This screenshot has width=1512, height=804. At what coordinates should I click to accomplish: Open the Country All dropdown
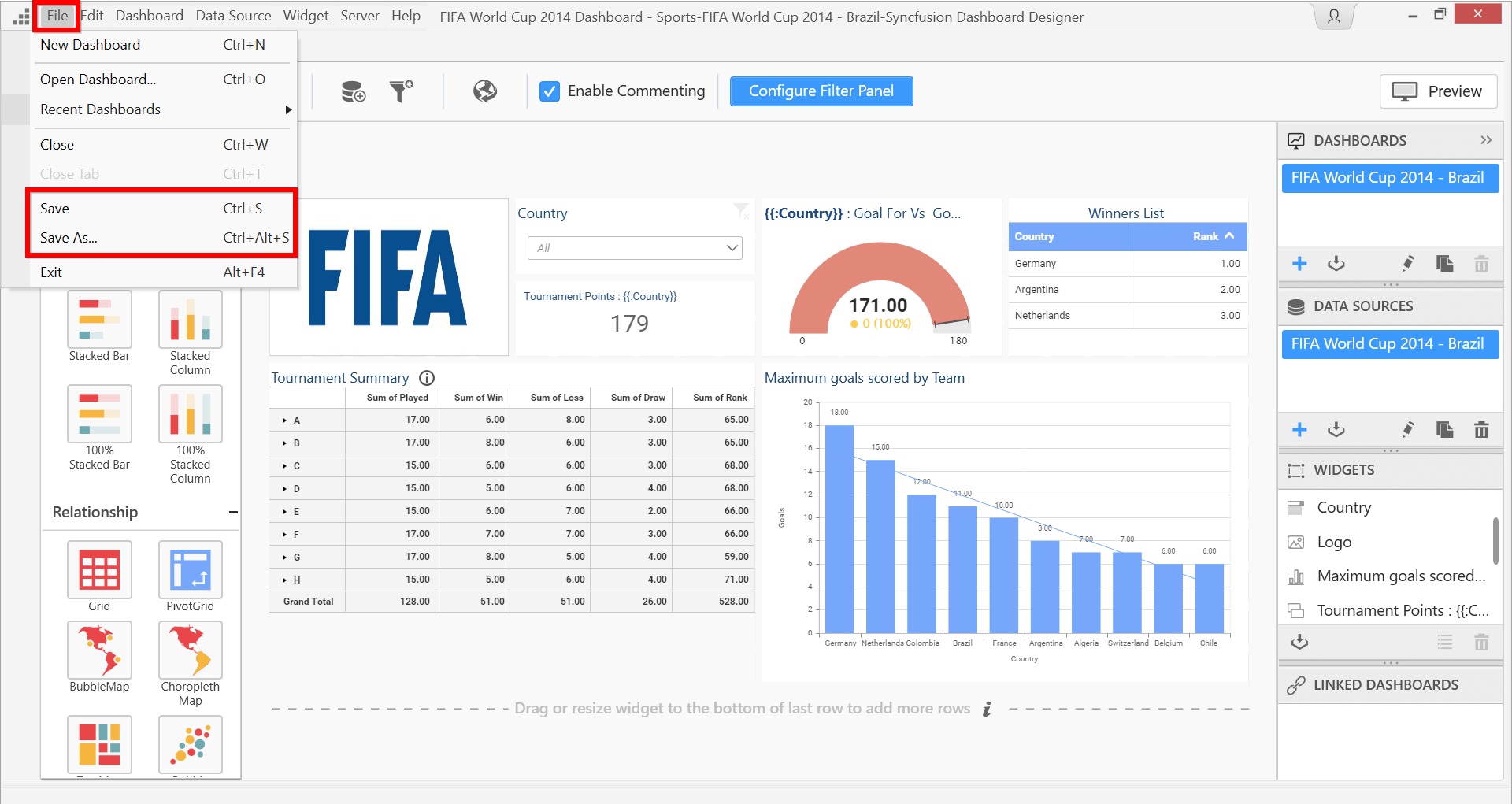[x=635, y=248]
